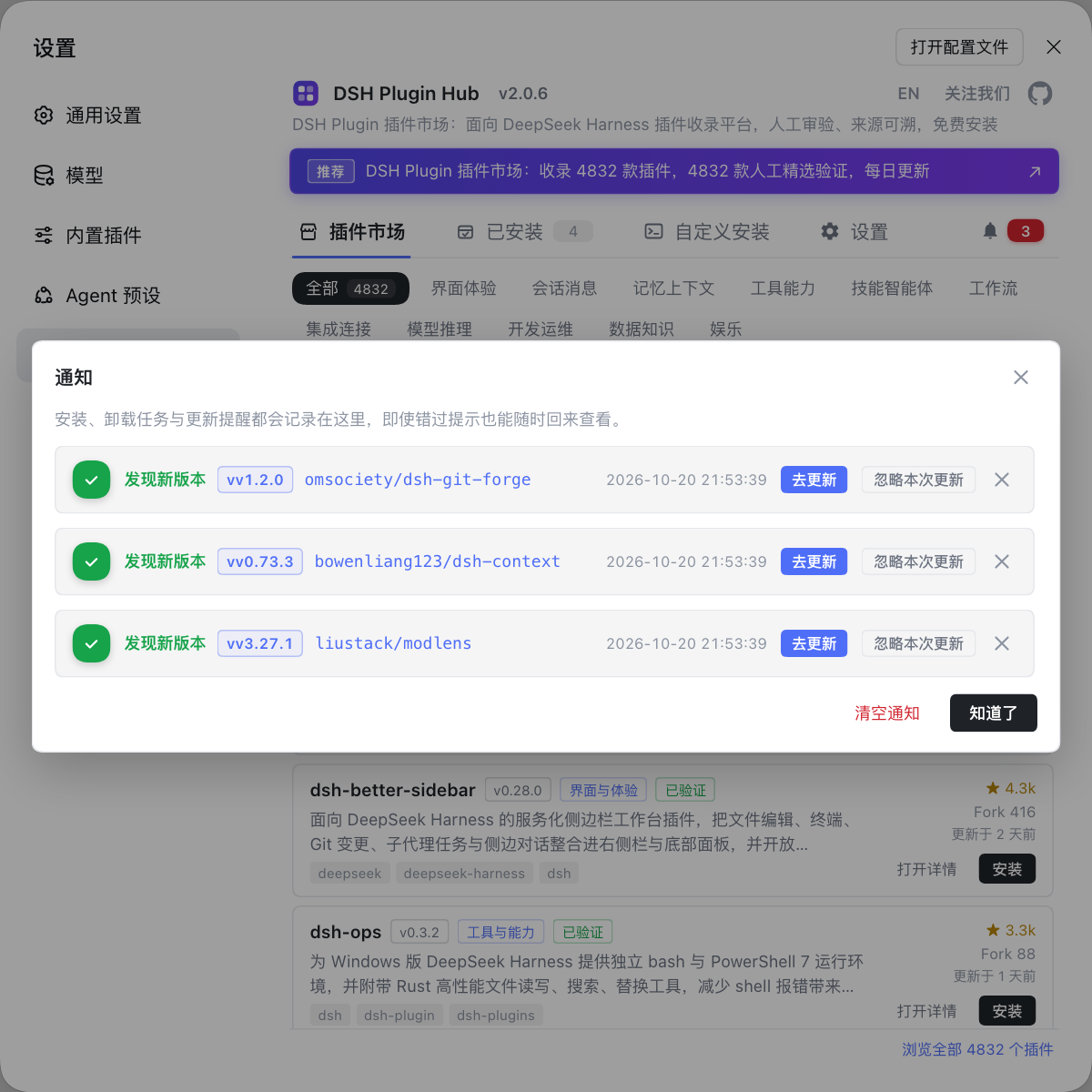Close the 通知 dialog with its X icon

coord(1021,378)
